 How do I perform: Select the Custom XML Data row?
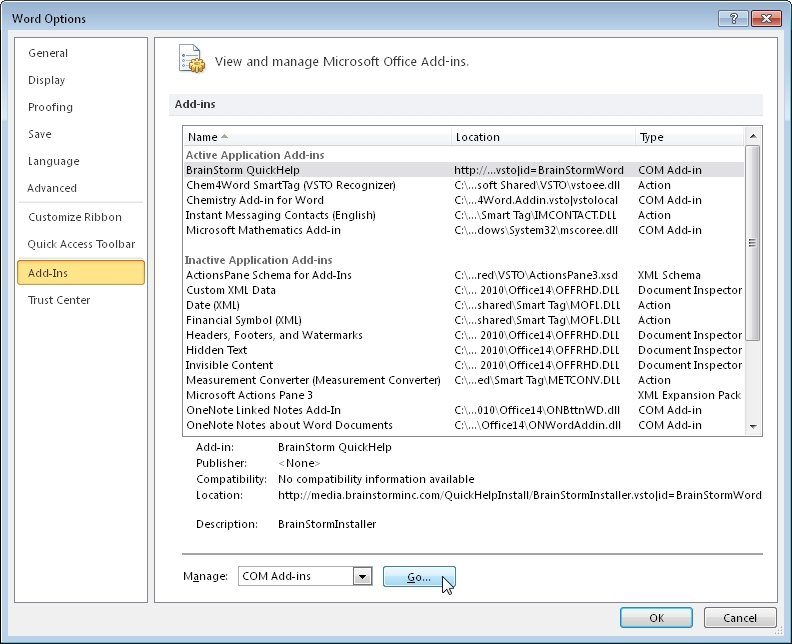464,290
